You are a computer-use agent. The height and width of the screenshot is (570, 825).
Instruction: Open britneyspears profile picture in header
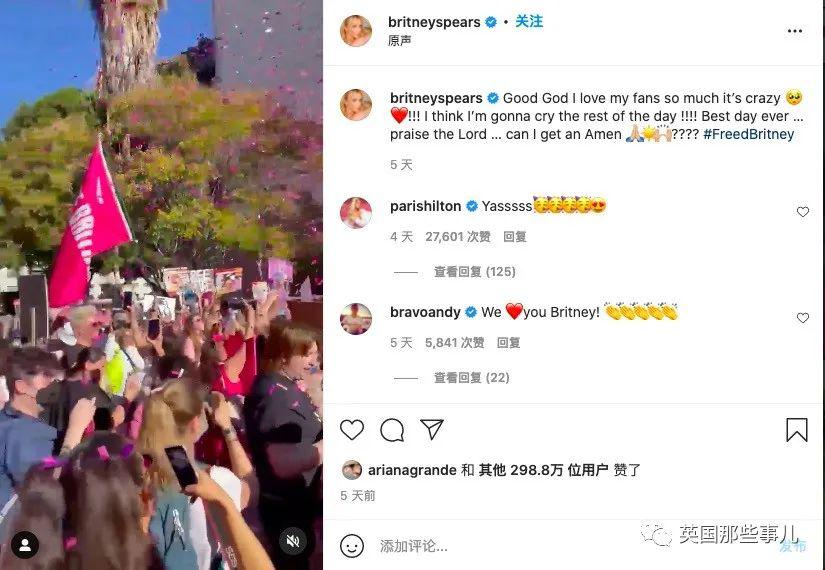click(356, 31)
